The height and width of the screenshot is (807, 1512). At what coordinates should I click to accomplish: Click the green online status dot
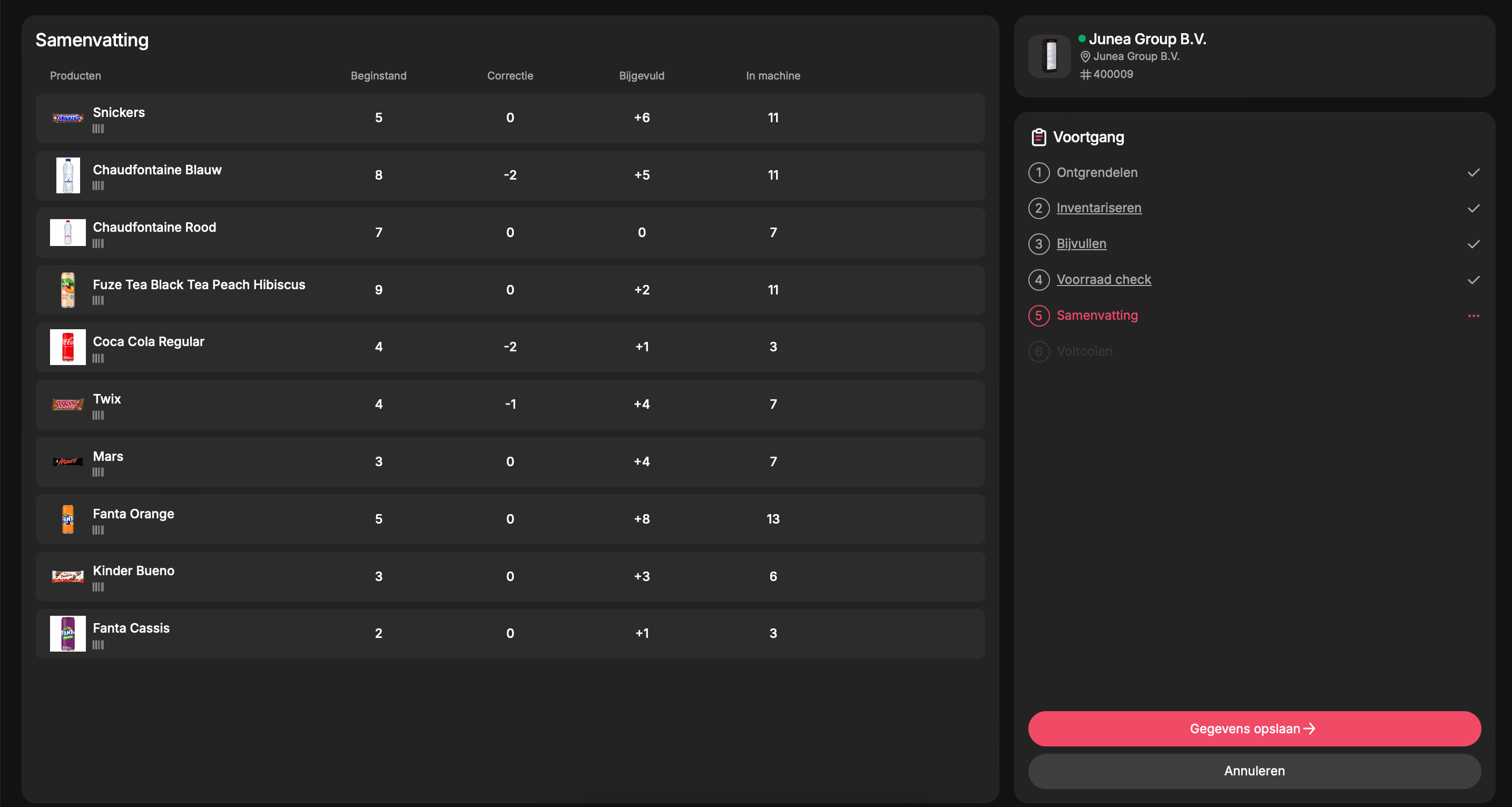pyautogui.click(x=1082, y=38)
